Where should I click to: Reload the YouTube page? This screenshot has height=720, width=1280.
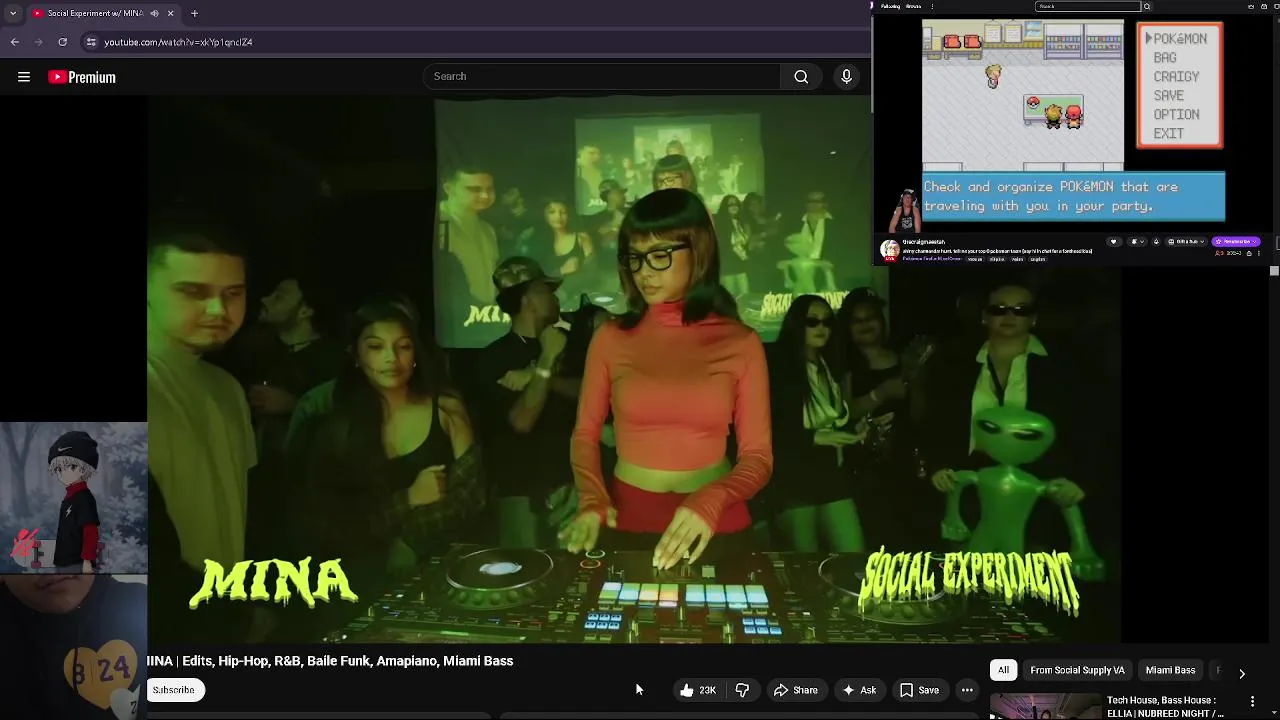[x=62, y=42]
